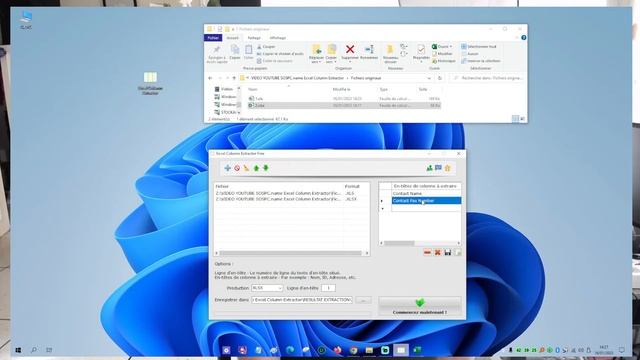
Task: Click the red Supprimer icon in ribbon
Action: point(350,52)
